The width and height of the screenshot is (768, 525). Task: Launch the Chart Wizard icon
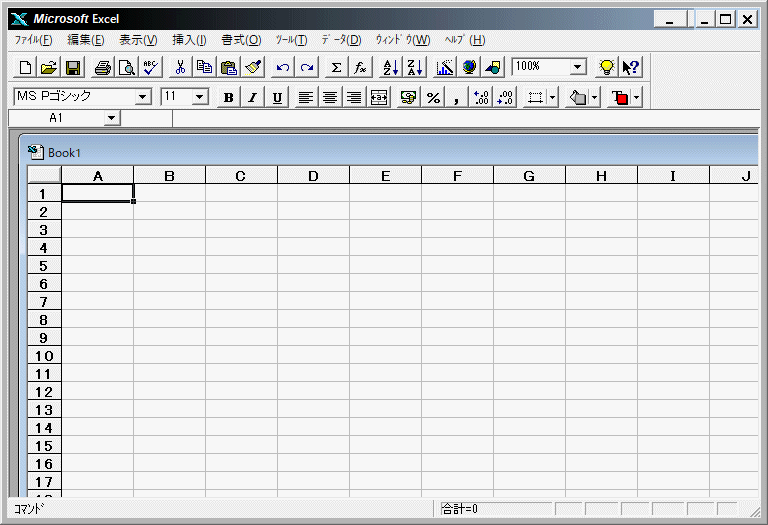445,67
